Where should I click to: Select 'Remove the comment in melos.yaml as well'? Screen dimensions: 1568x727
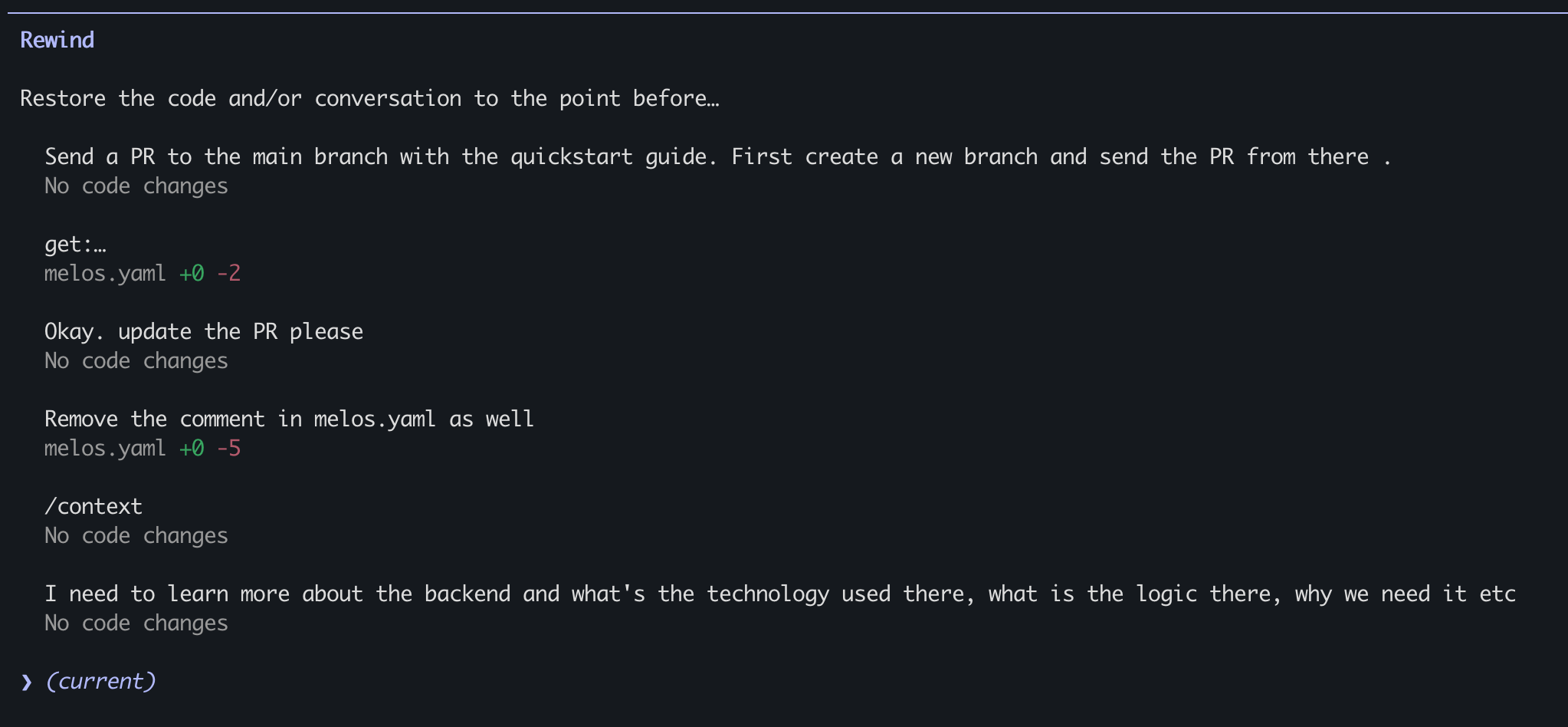point(289,419)
